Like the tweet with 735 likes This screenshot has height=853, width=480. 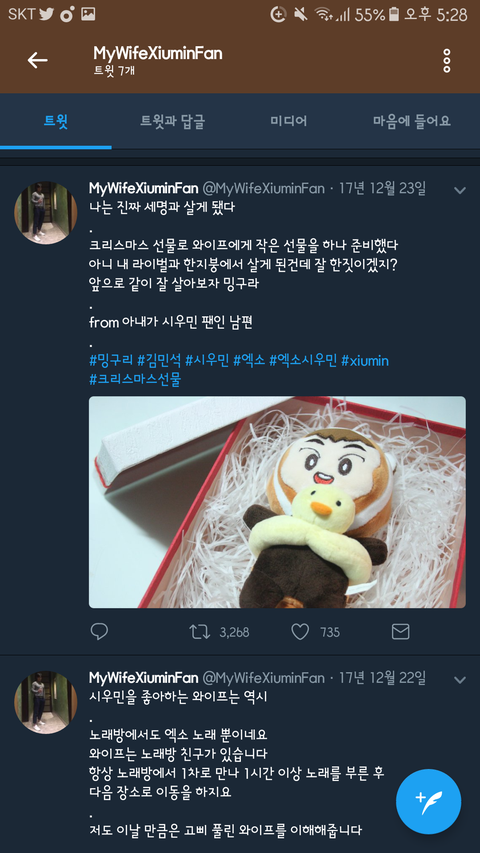coord(300,632)
